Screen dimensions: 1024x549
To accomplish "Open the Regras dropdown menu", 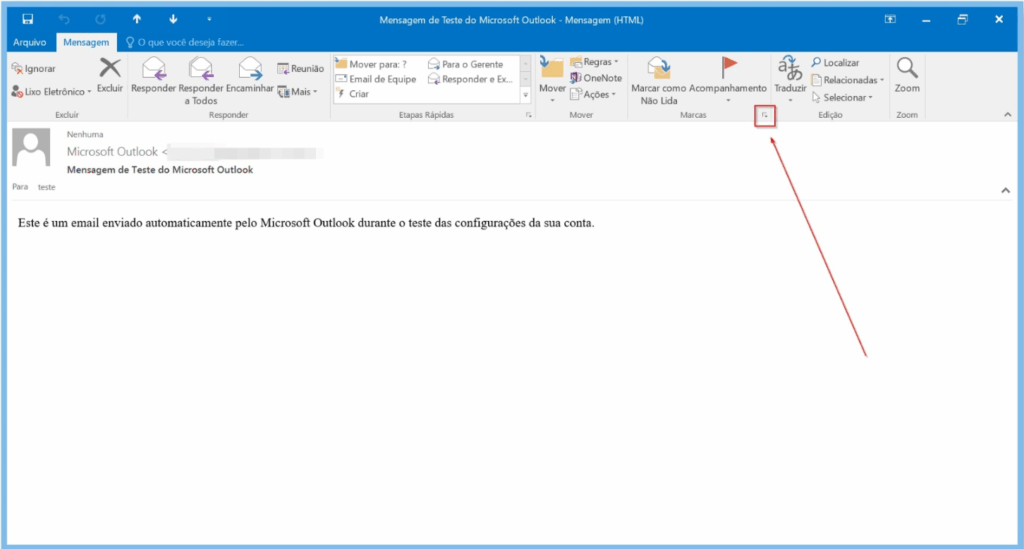I will click(x=594, y=62).
